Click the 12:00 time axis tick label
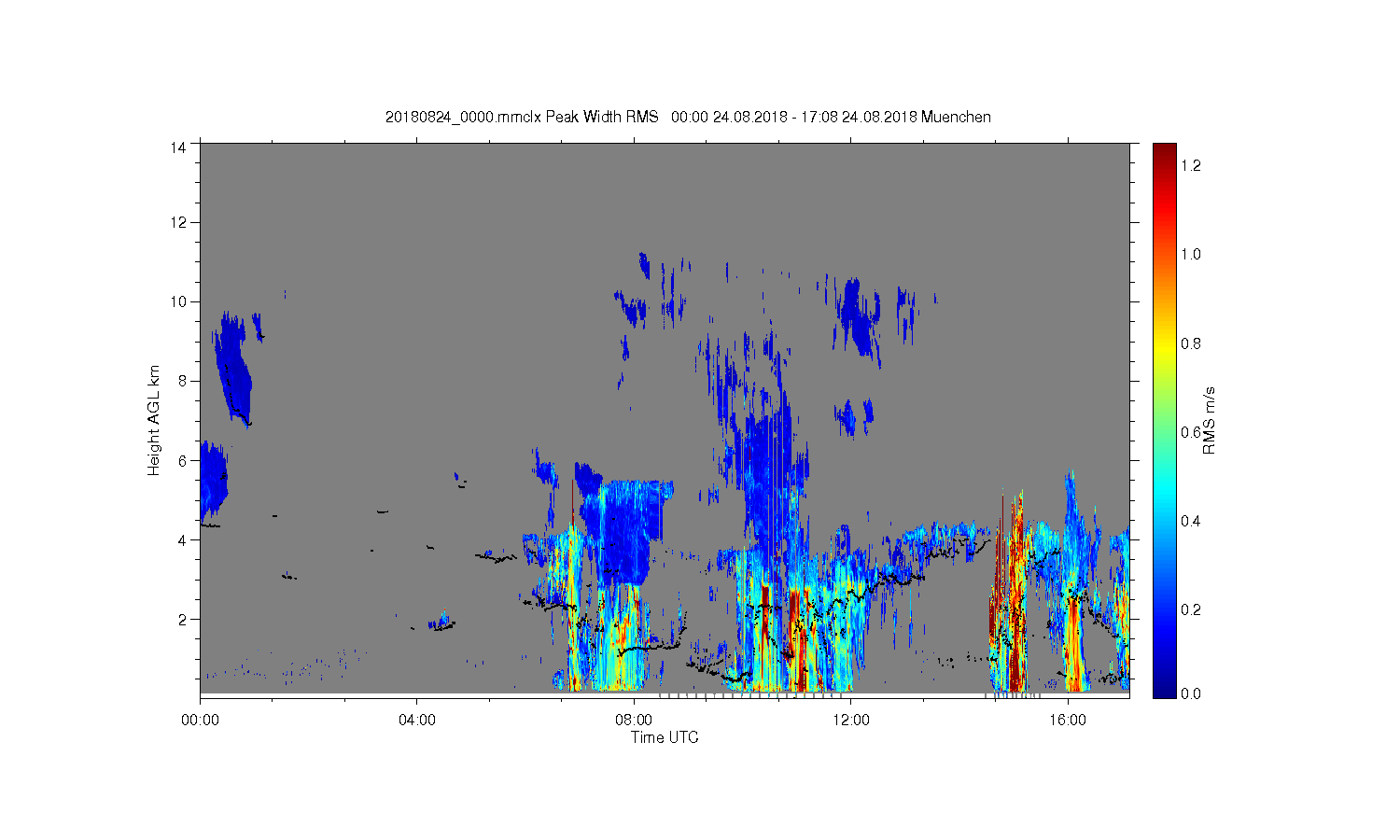This screenshot has height=840, width=1400. [x=851, y=720]
